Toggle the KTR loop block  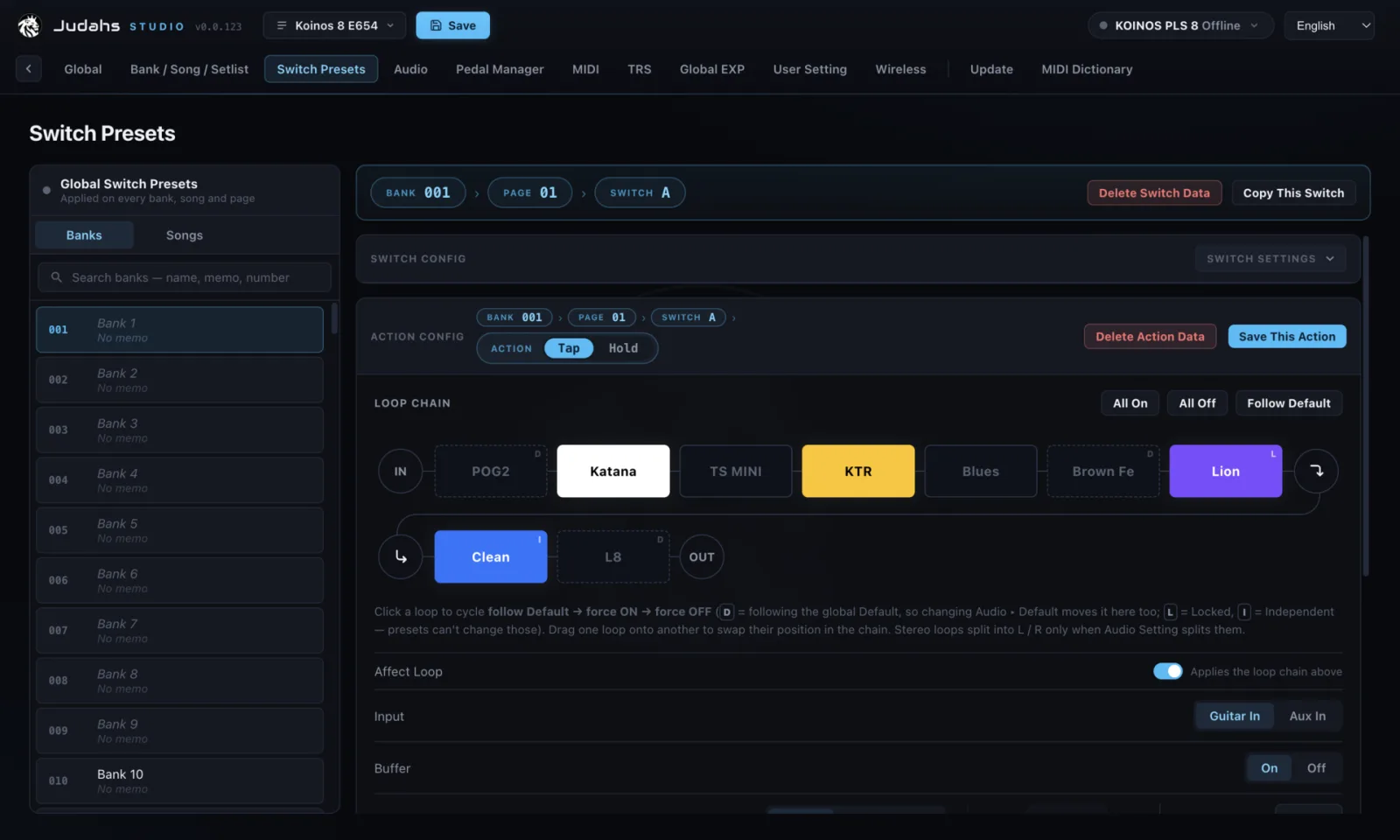point(858,471)
